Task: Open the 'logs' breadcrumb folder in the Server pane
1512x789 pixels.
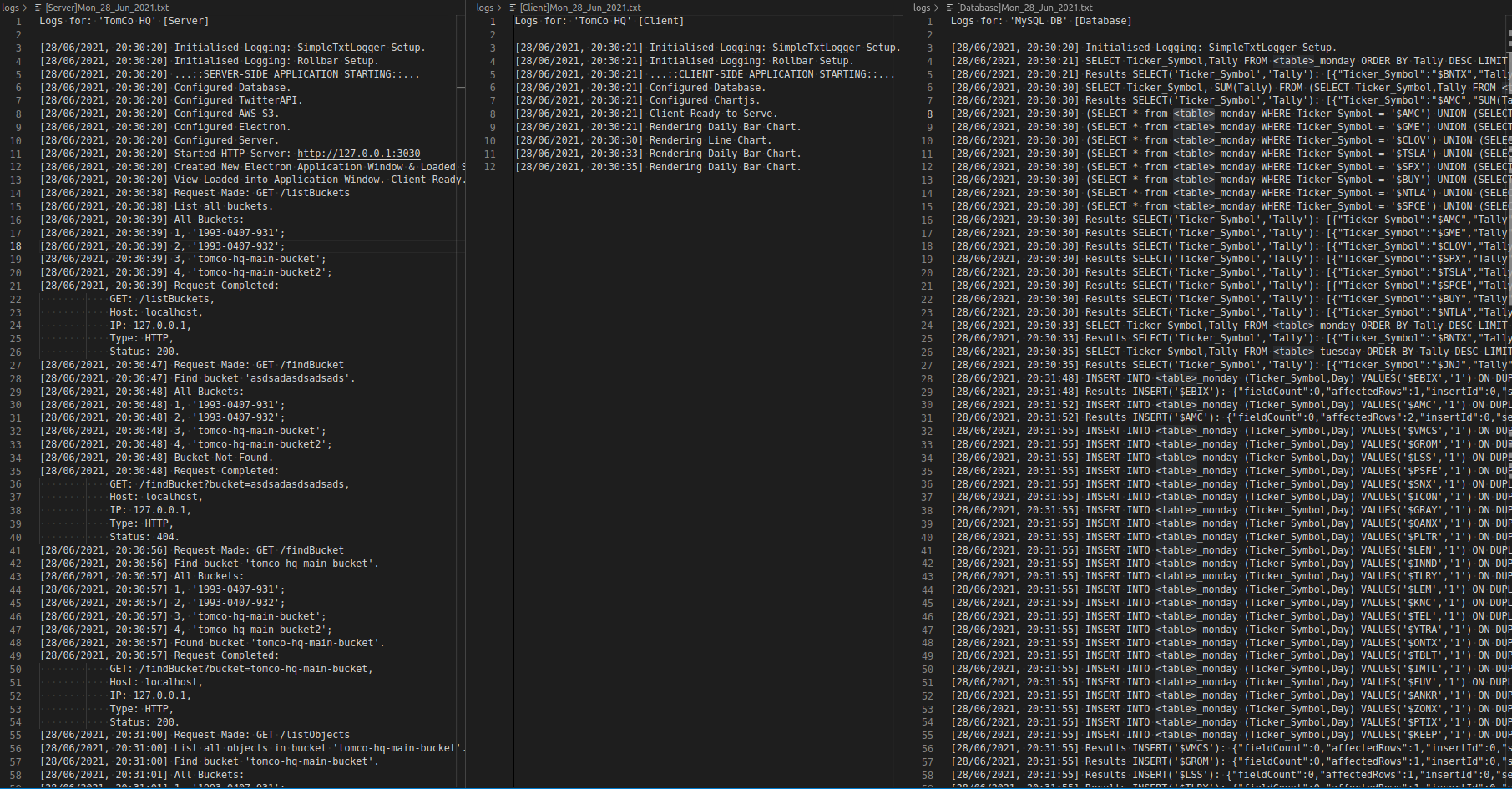Action: (10, 8)
